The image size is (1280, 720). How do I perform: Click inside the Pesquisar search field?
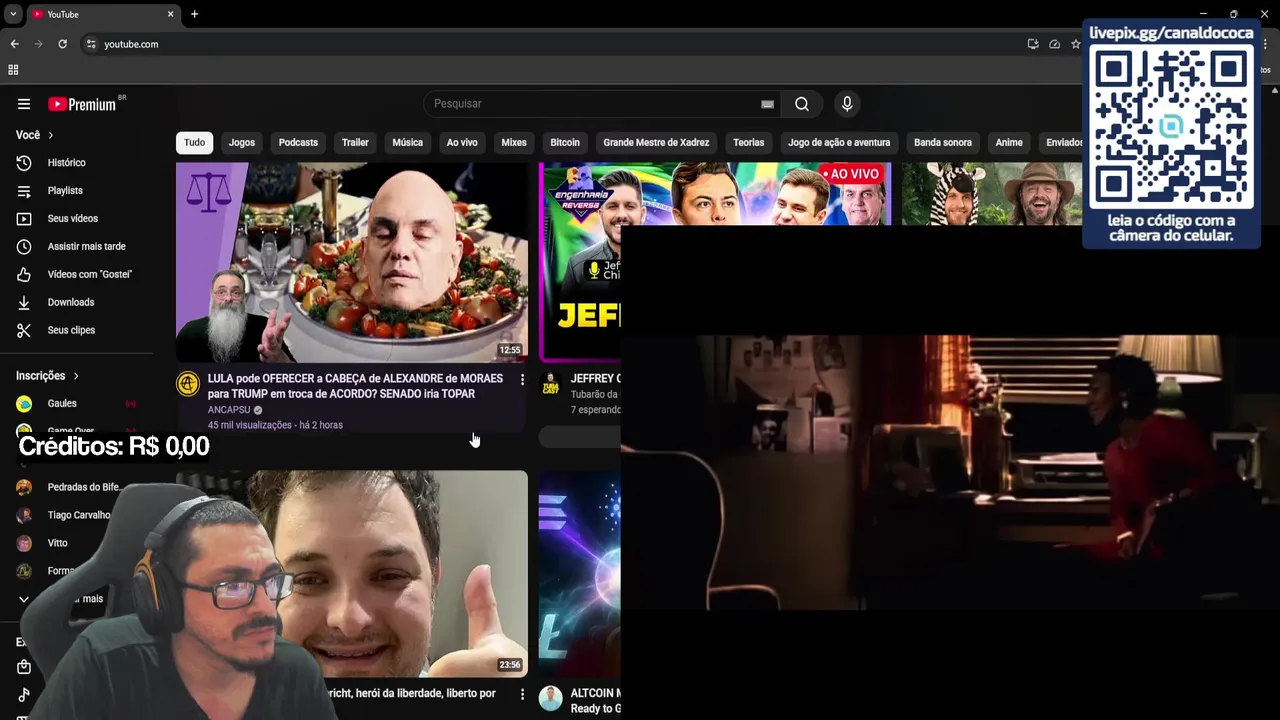(595, 104)
